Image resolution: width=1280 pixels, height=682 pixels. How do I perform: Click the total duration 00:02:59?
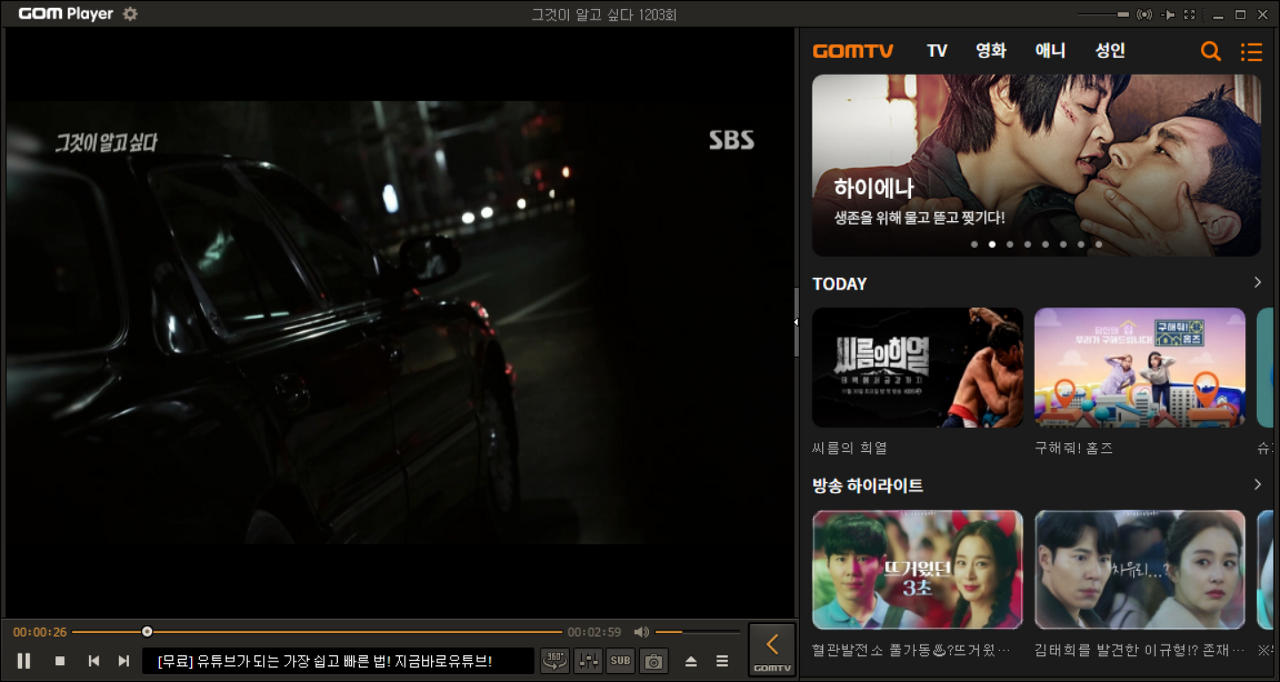pyautogui.click(x=594, y=632)
